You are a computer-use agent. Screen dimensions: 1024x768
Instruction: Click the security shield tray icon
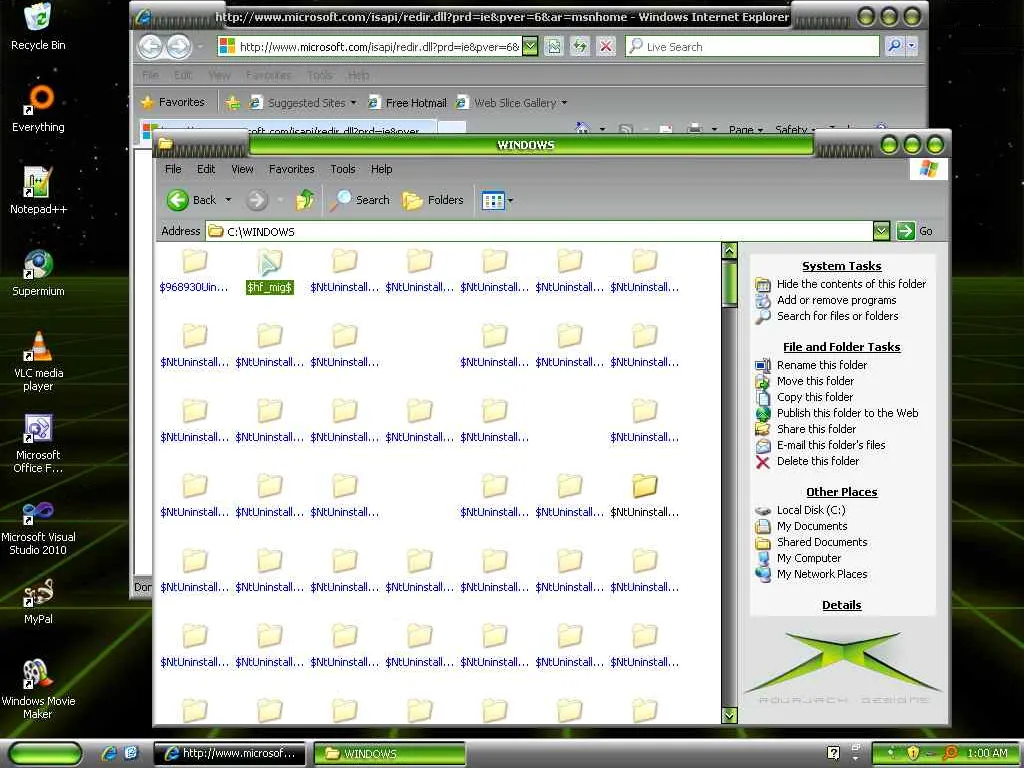coord(913,753)
